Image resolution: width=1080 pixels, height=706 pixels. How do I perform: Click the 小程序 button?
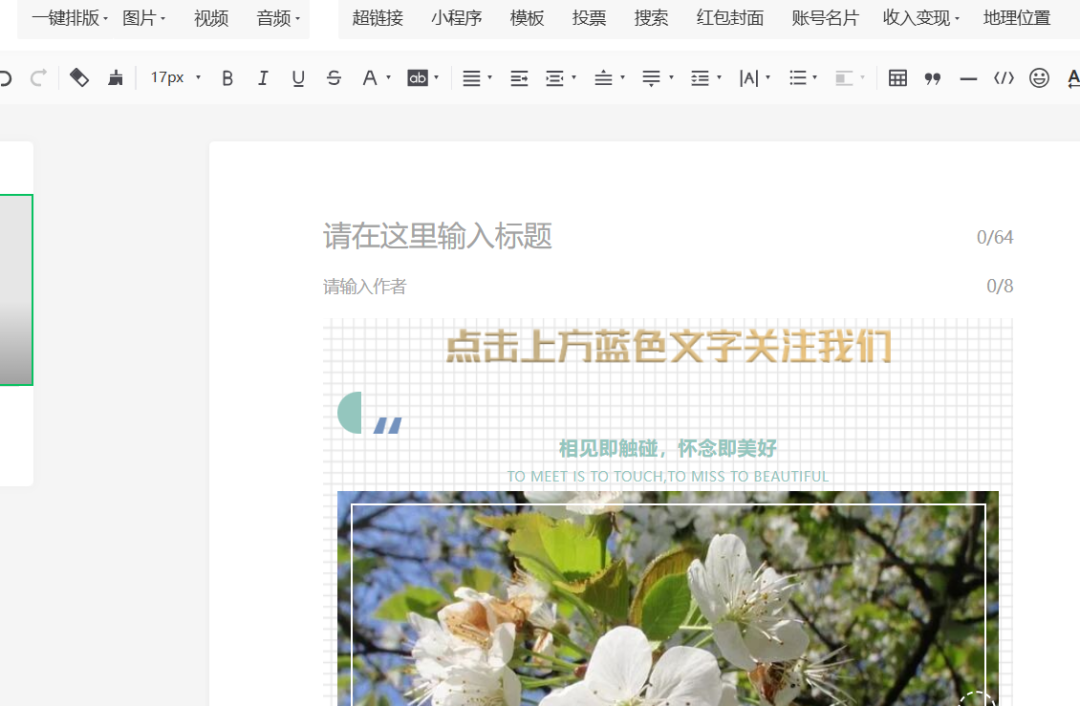456,18
